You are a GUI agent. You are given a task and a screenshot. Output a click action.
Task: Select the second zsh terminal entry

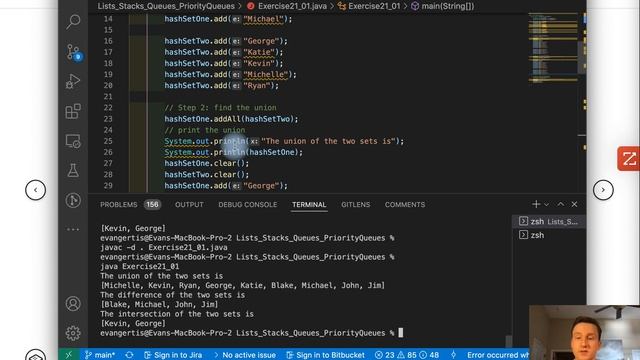click(x=549, y=235)
